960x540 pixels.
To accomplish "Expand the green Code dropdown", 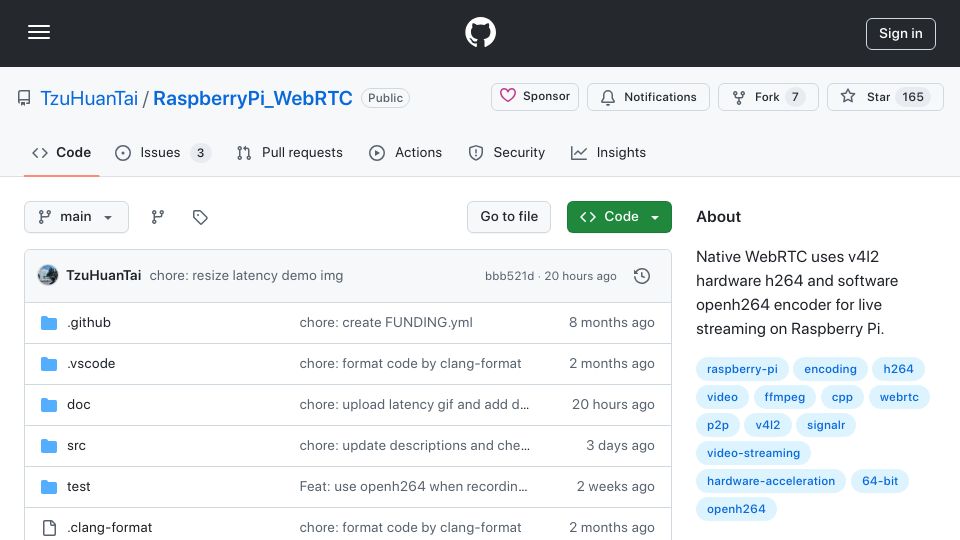I will 619,217.
